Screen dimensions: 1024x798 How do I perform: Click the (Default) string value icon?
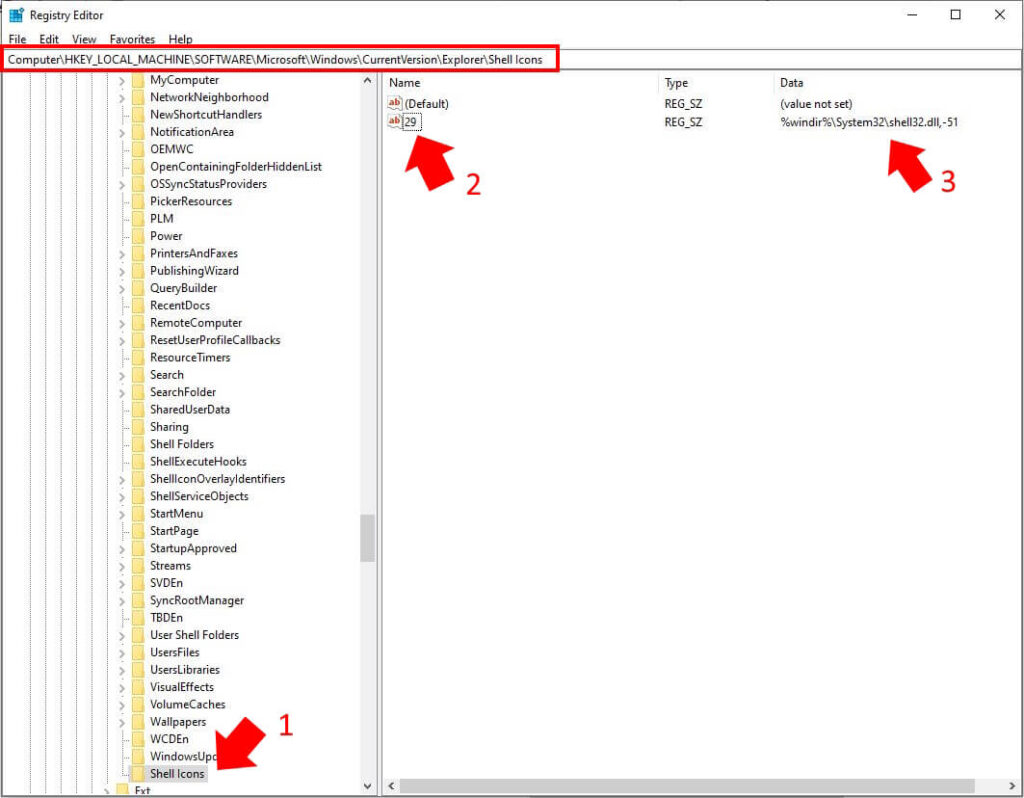[394, 104]
